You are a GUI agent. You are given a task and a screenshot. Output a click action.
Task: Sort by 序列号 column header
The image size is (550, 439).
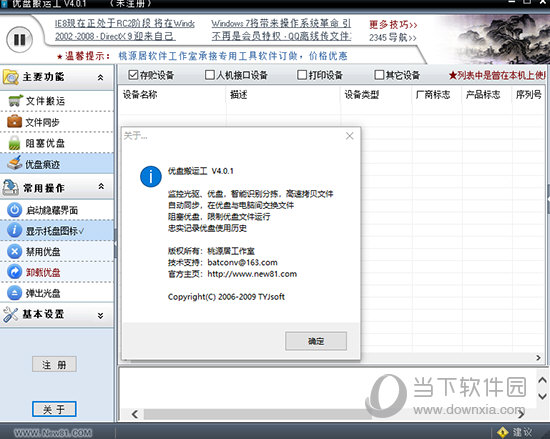pyautogui.click(x=529, y=95)
